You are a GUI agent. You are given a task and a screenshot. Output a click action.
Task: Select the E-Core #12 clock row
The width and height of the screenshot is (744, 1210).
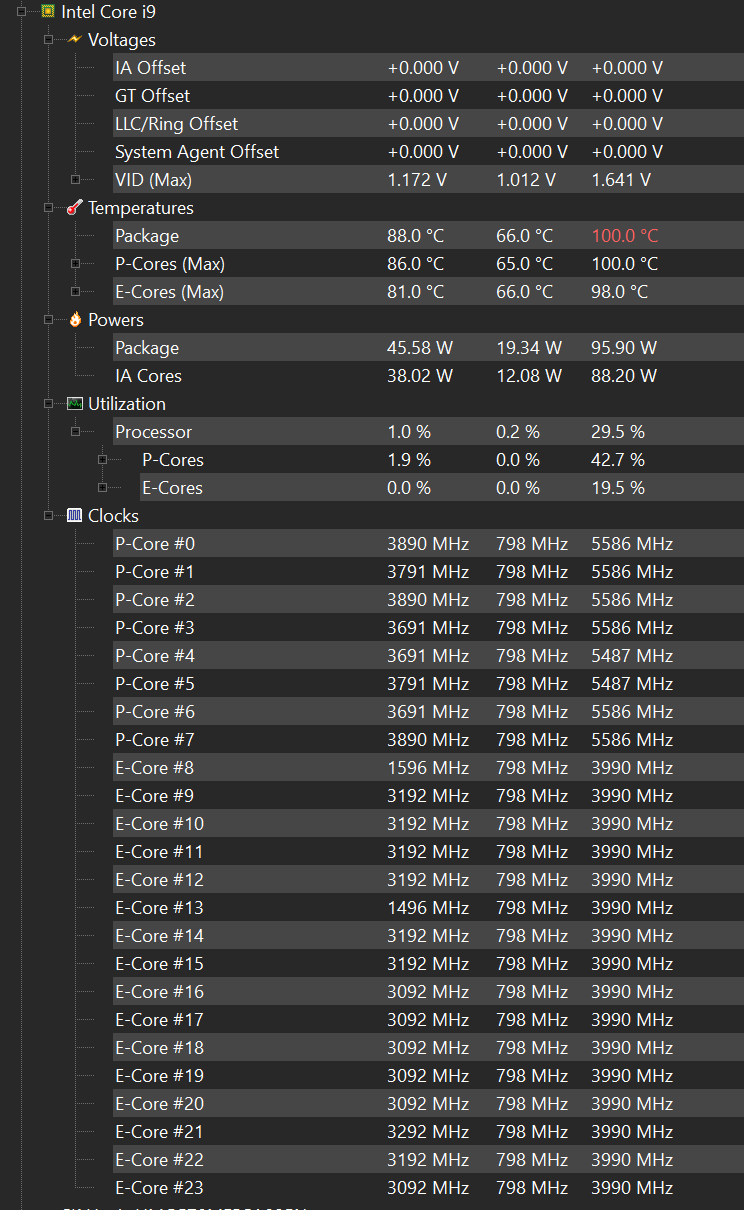point(427,880)
